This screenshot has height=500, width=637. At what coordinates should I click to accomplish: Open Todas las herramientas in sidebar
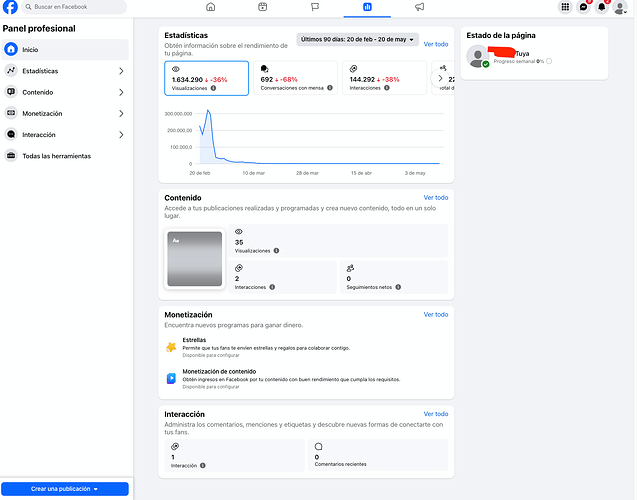point(65,156)
